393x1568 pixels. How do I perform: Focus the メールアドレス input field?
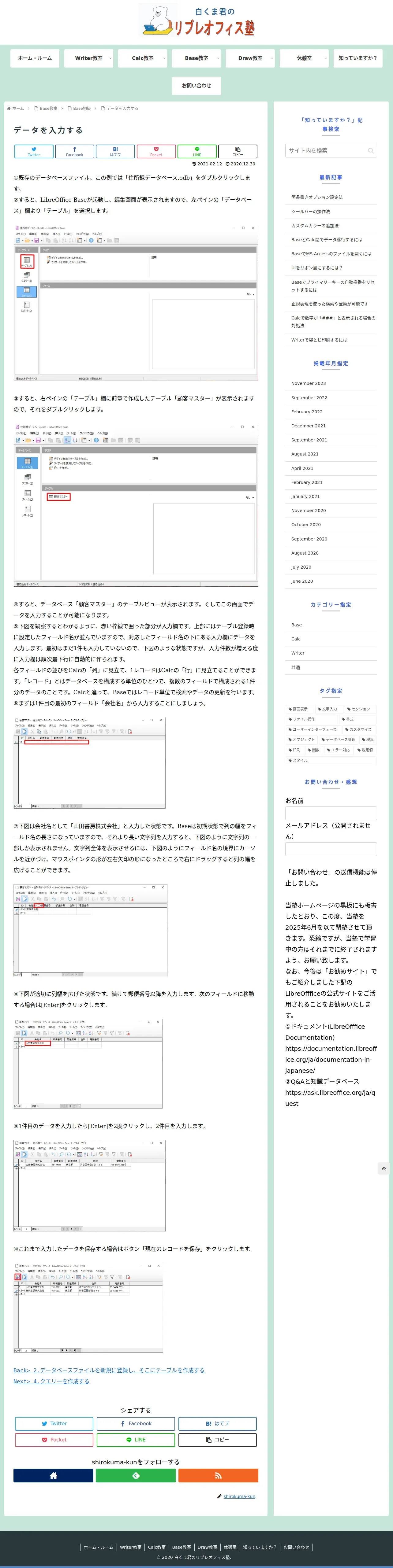331,849
